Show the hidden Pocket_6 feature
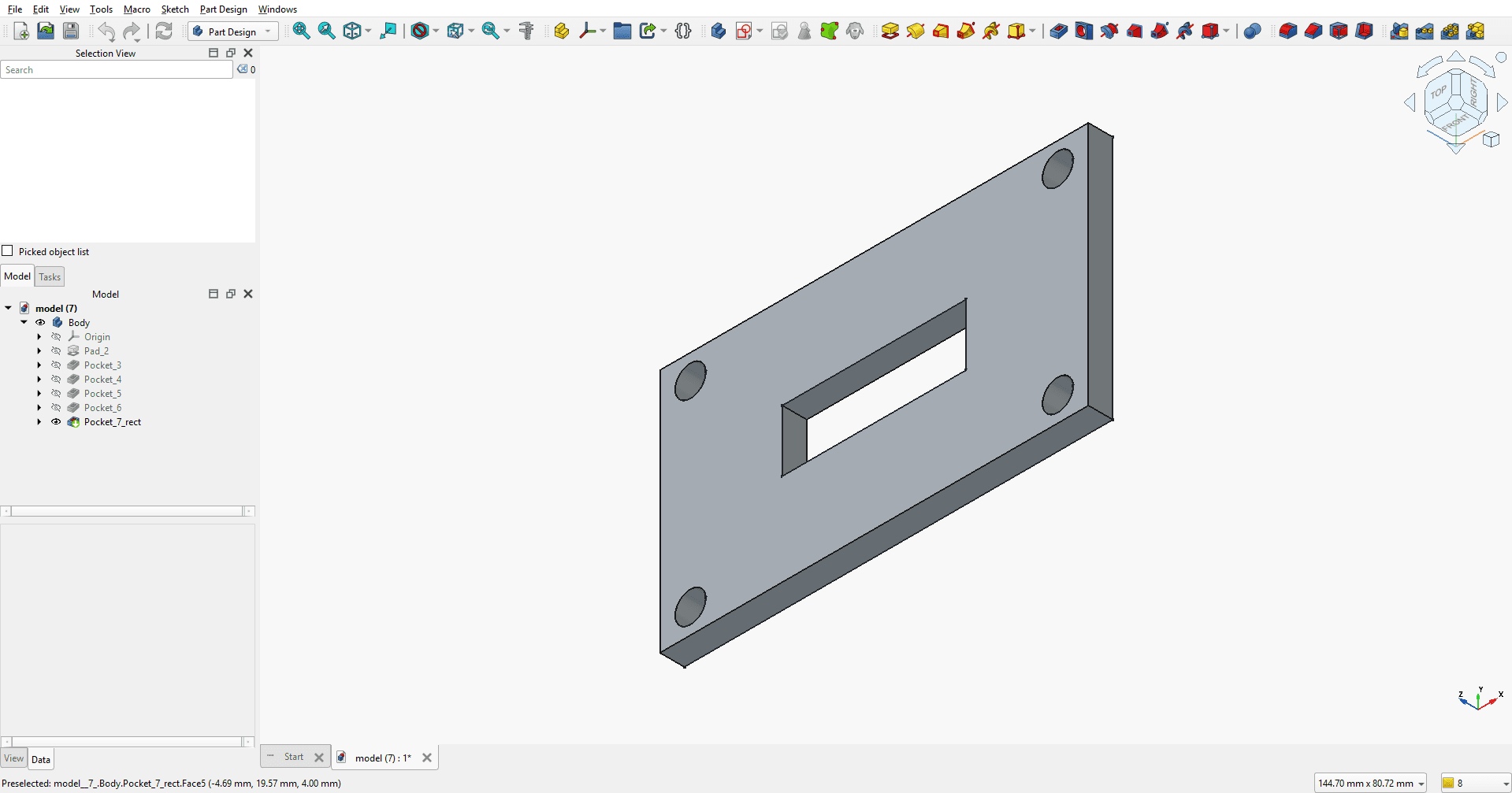 pos(56,408)
